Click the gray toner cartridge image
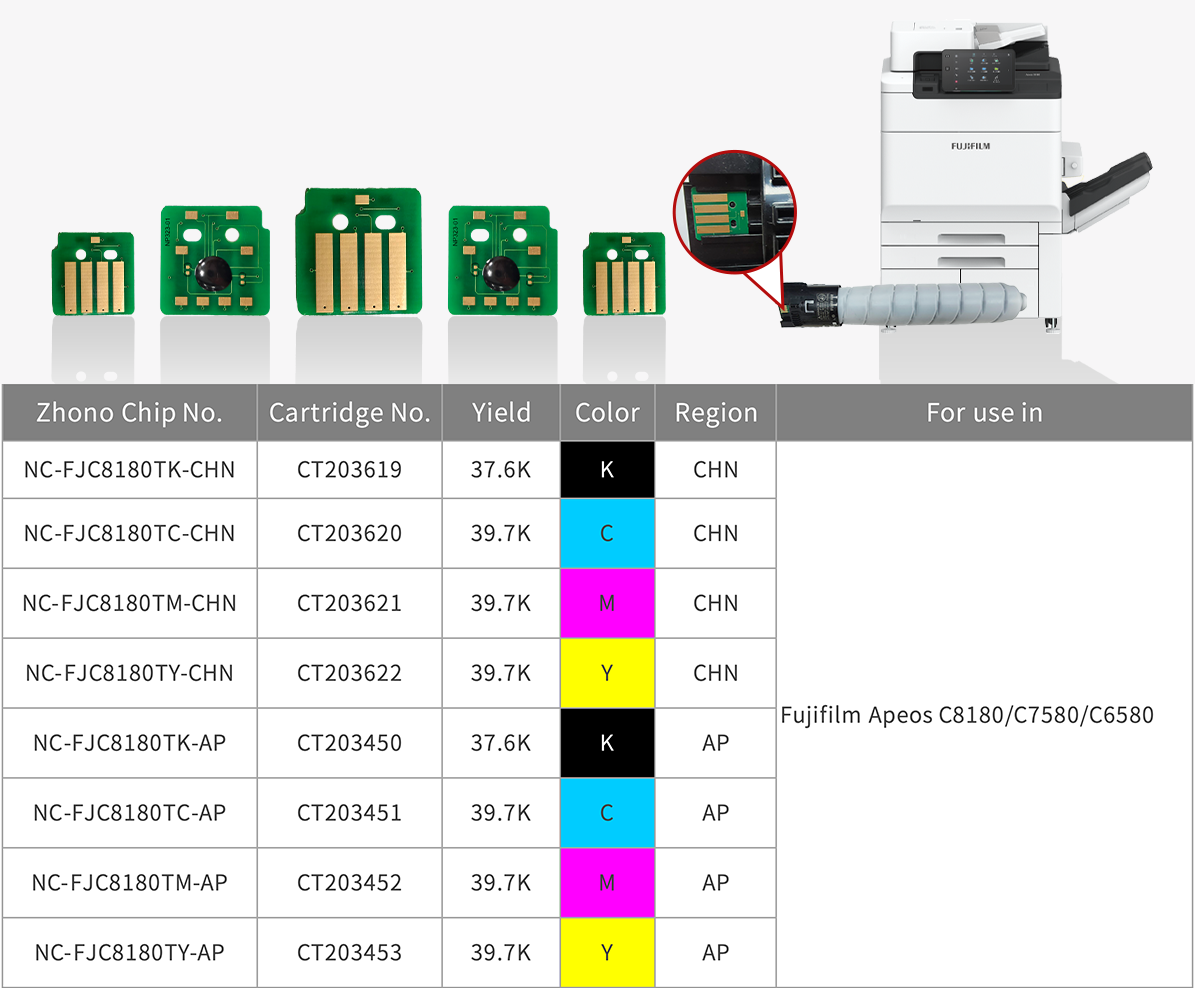 point(904,304)
